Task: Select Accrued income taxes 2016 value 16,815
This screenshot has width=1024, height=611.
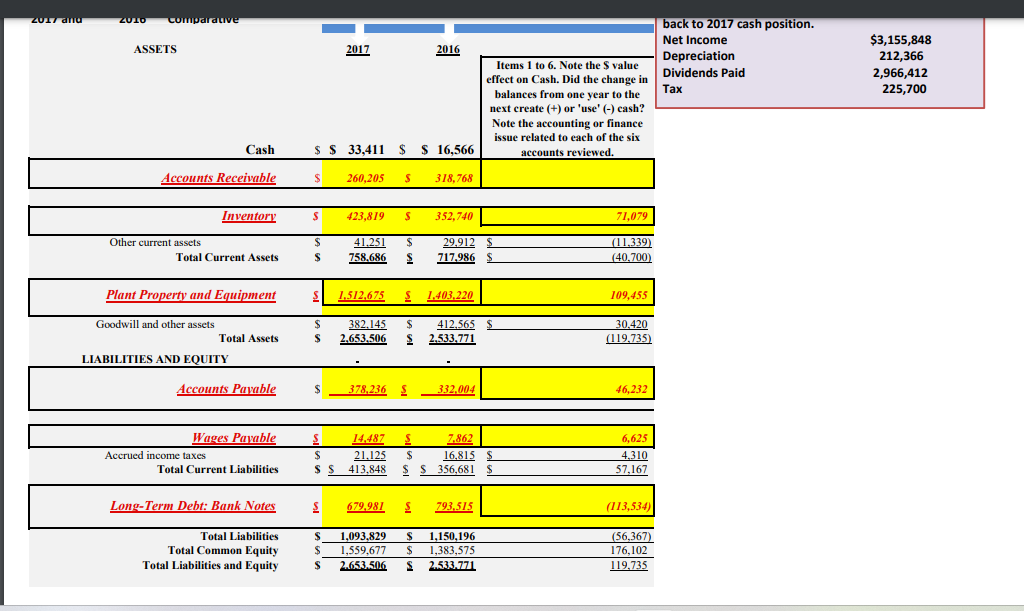Action: [x=458, y=455]
